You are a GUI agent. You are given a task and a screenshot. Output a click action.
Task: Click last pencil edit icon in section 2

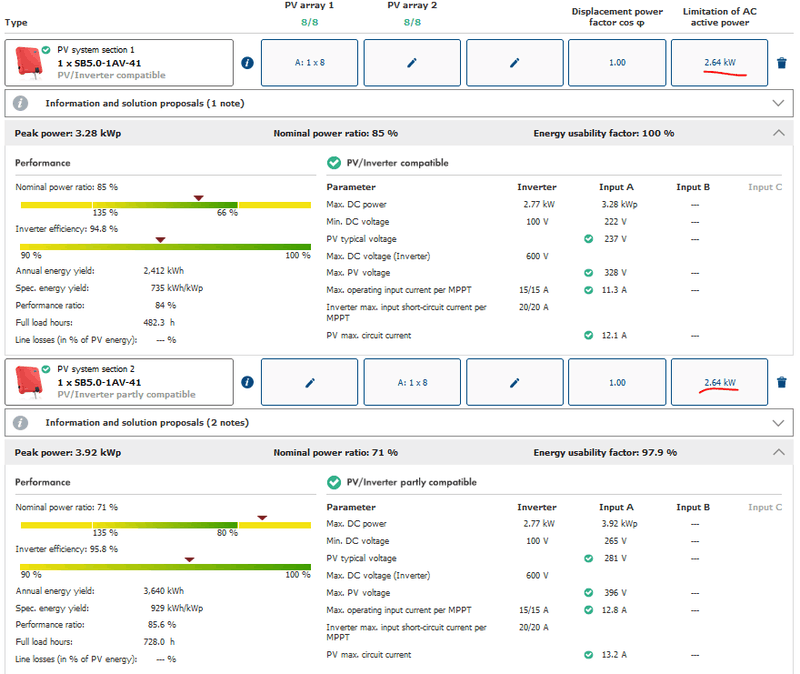(x=515, y=382)
